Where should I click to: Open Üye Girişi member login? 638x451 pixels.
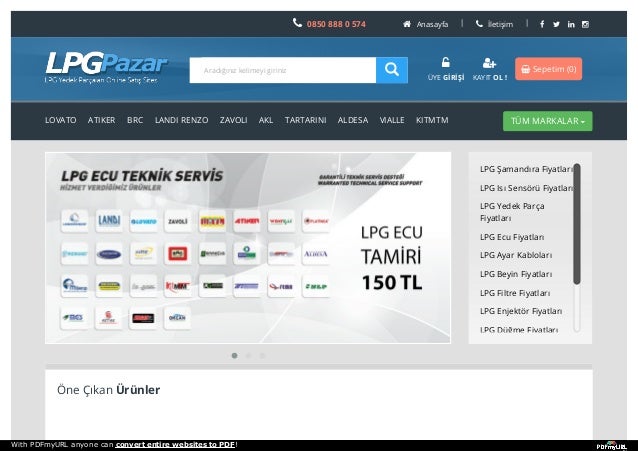pyautogui.click(x=446, y=69)
